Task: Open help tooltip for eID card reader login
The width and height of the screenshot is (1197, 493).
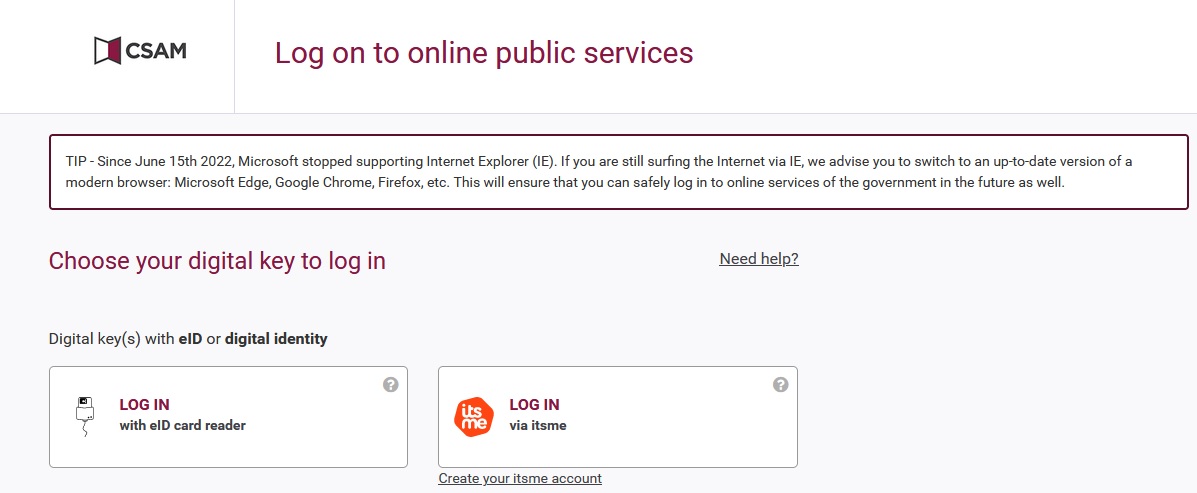Action: (x=391, y=384)
